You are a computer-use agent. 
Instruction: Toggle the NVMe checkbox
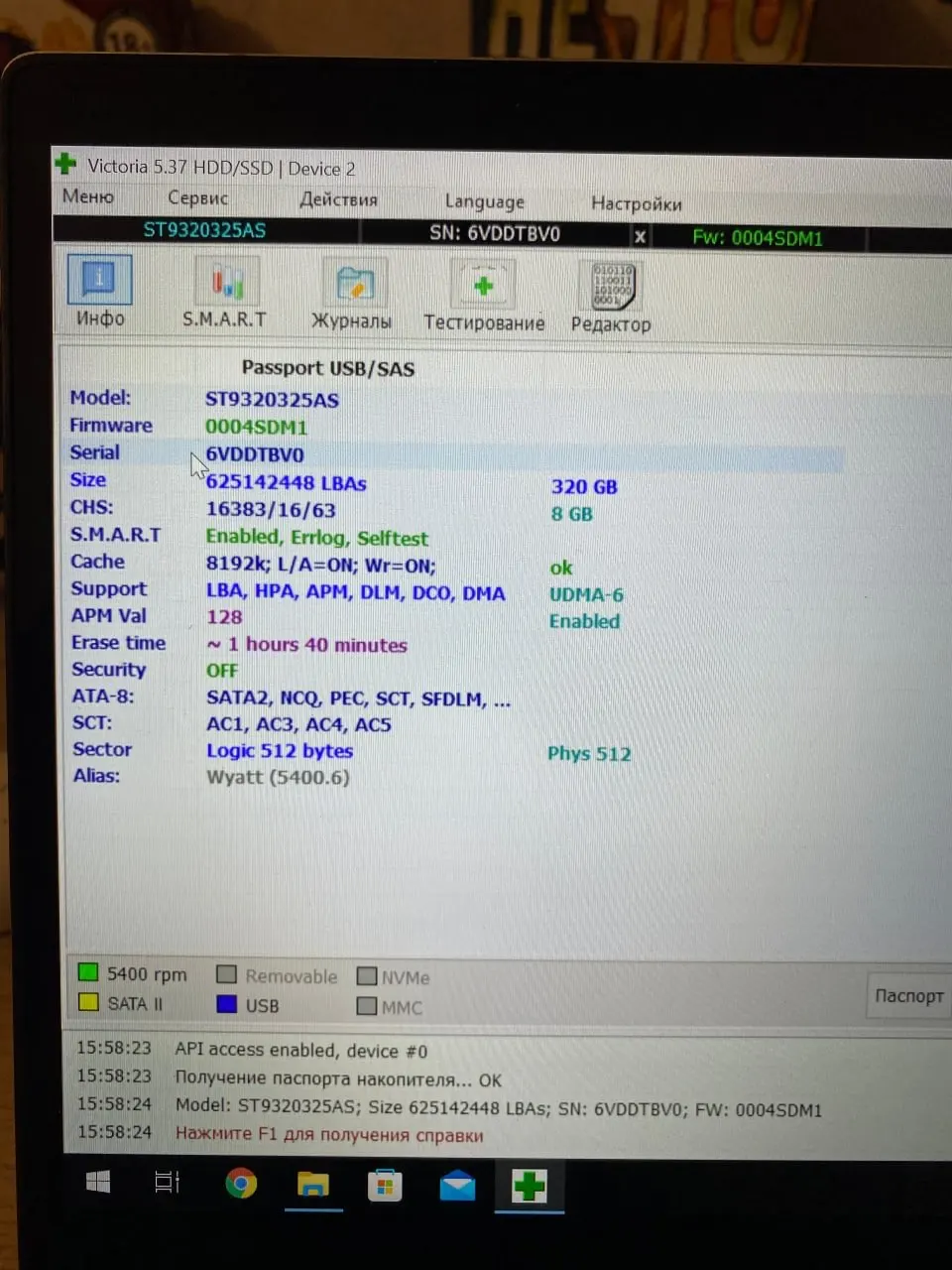coord(367,976)
